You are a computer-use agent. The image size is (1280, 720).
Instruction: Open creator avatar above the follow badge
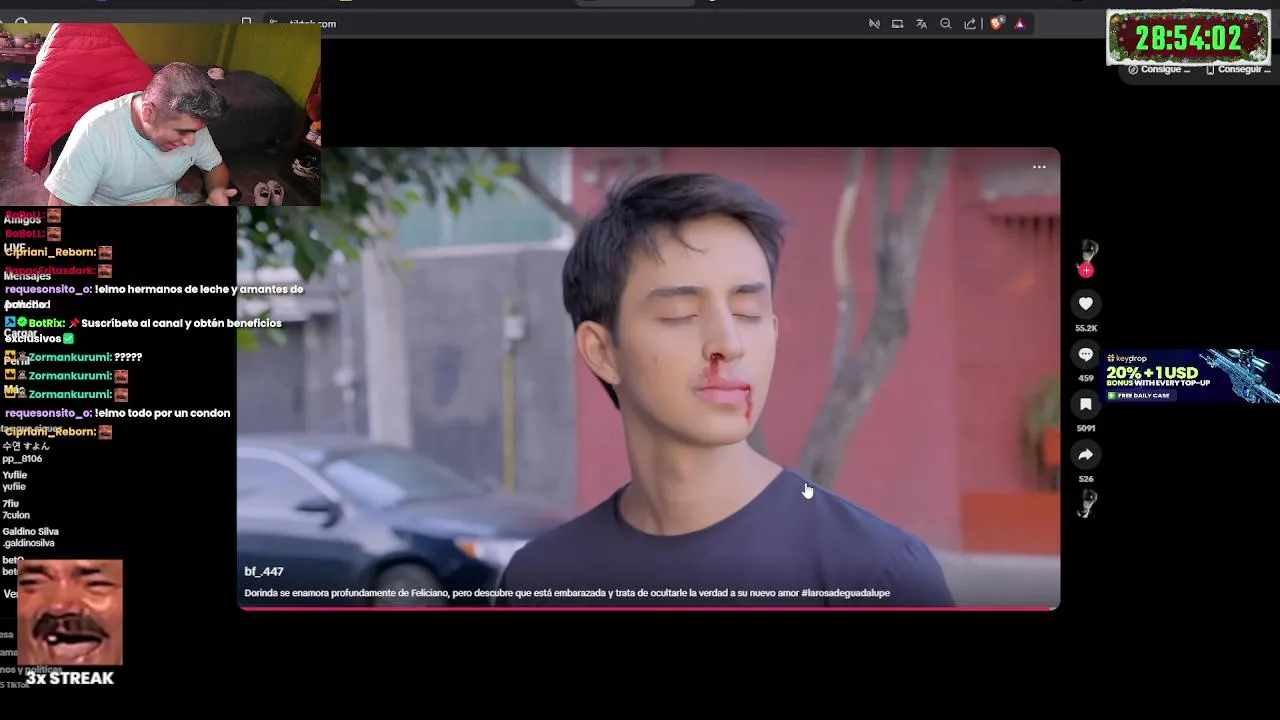[x=1087, y=251]
